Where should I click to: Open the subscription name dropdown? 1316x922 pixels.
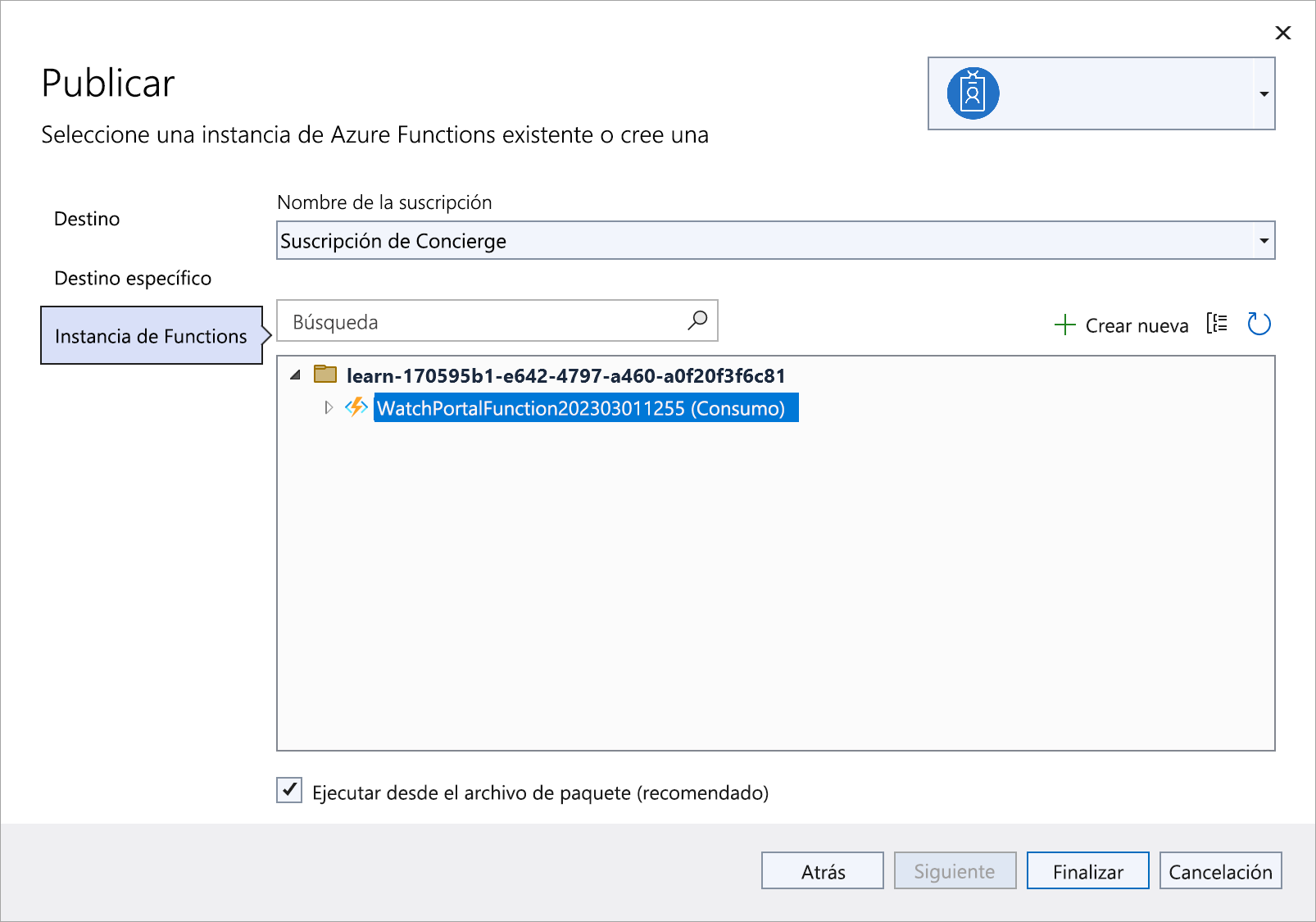[775, 240]
